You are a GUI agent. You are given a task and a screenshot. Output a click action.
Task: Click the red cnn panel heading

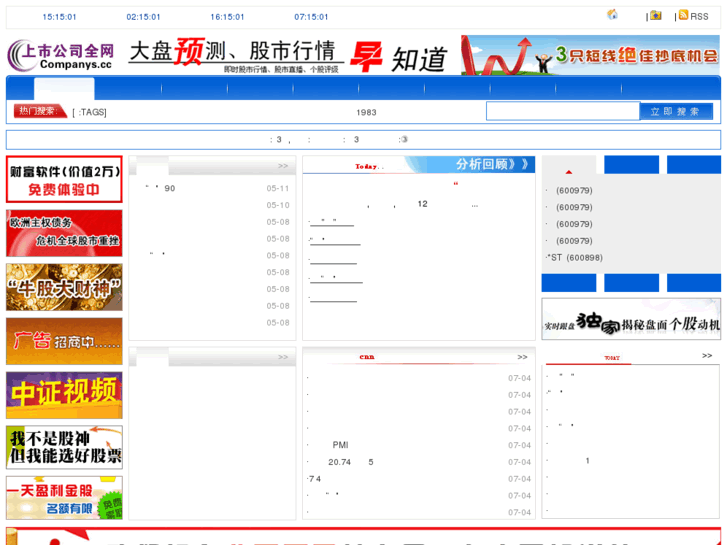[367, 357]
